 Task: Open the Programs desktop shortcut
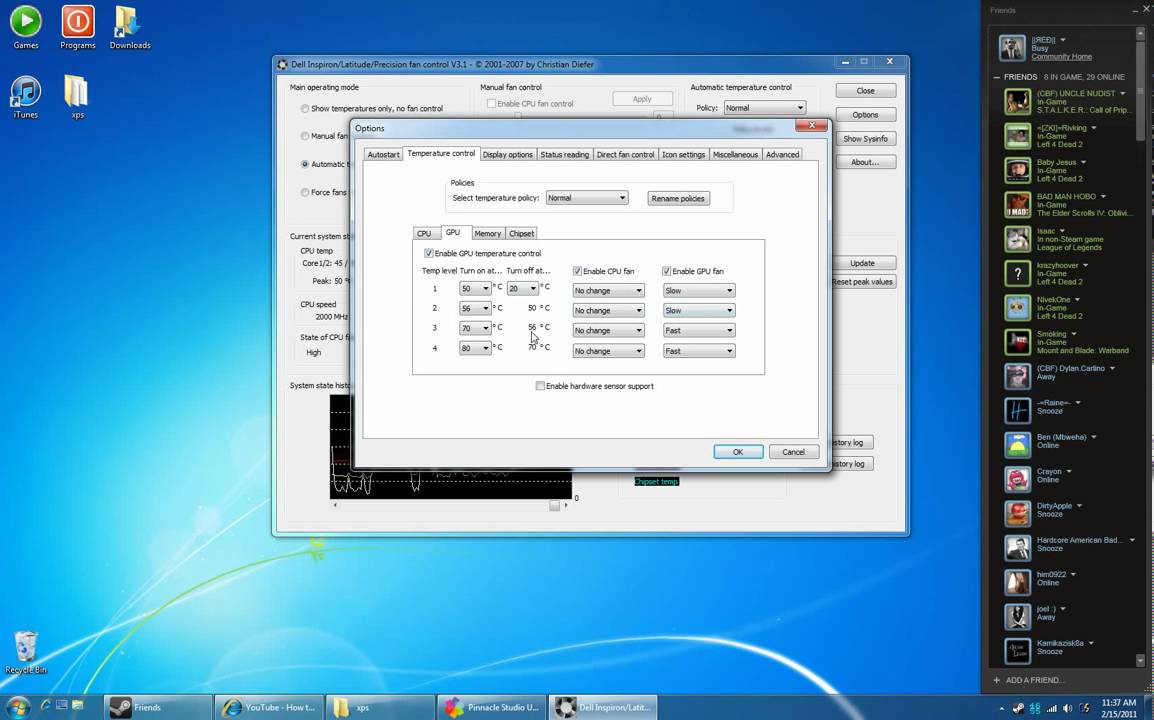(x=77, y=27)
